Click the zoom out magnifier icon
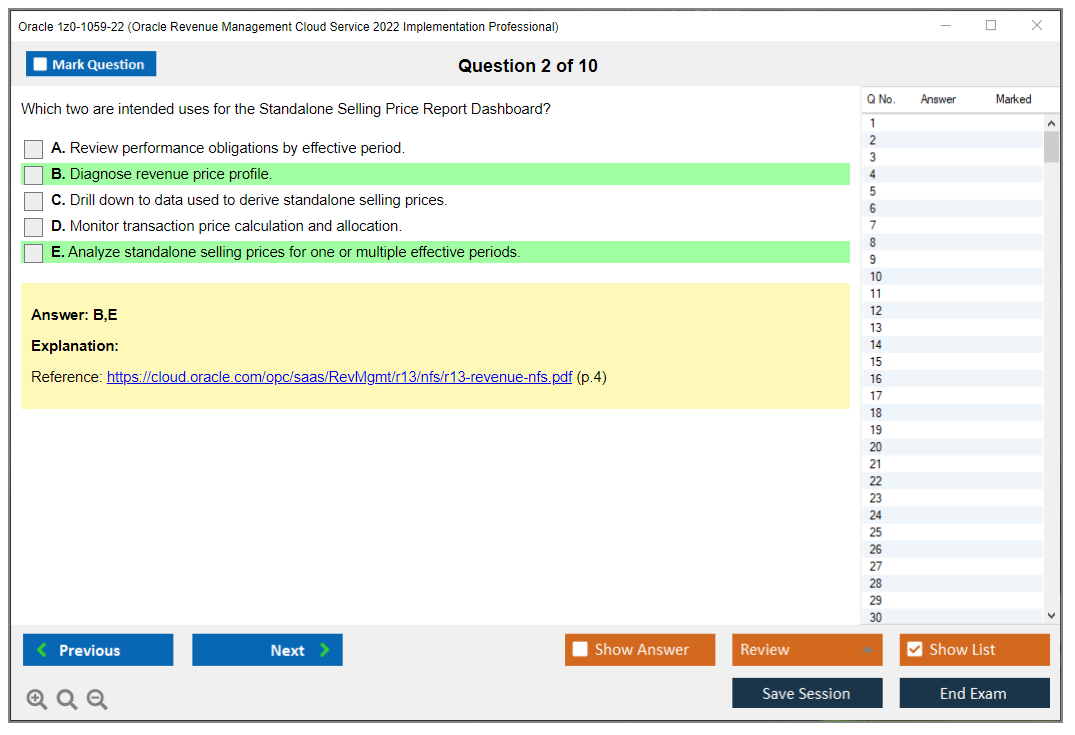Image resolution: width=1075 pixels, height=735 pixels. pos(97,699)
